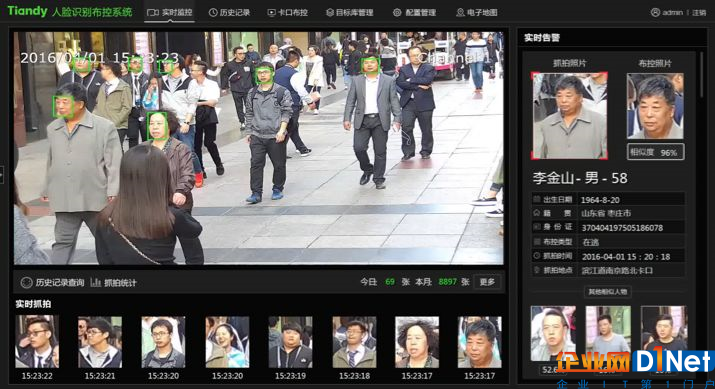Click the captured photo 抓拍照片
This screenshot has width=715, height=389.
pyautogui.click(x=569, y=116)
